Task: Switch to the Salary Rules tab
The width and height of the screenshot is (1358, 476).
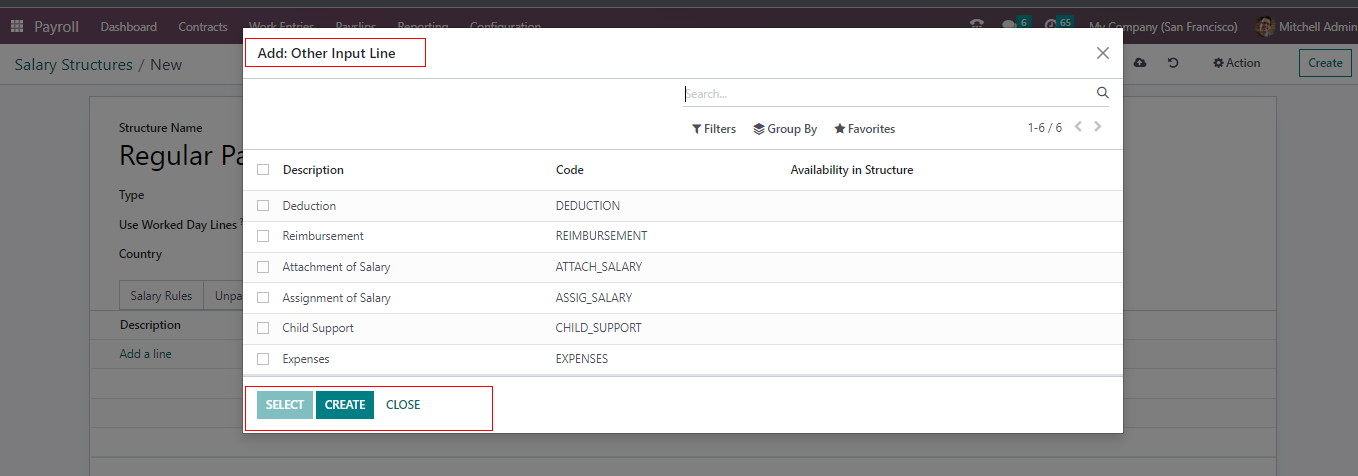Action: tap(161, 296)
